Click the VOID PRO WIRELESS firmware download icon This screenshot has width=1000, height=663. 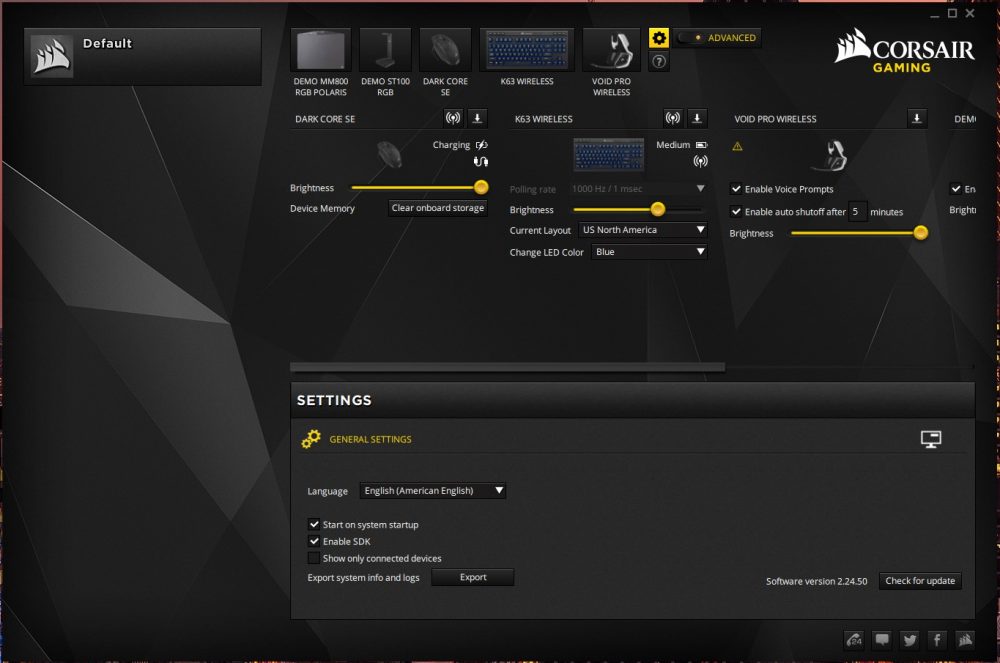point(916,118)
